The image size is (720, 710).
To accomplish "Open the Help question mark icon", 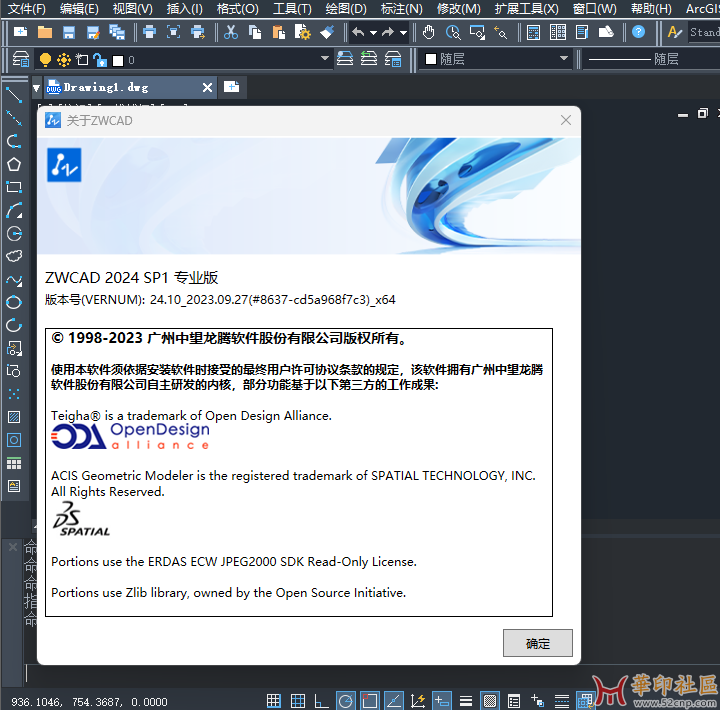I will point(638,32).
